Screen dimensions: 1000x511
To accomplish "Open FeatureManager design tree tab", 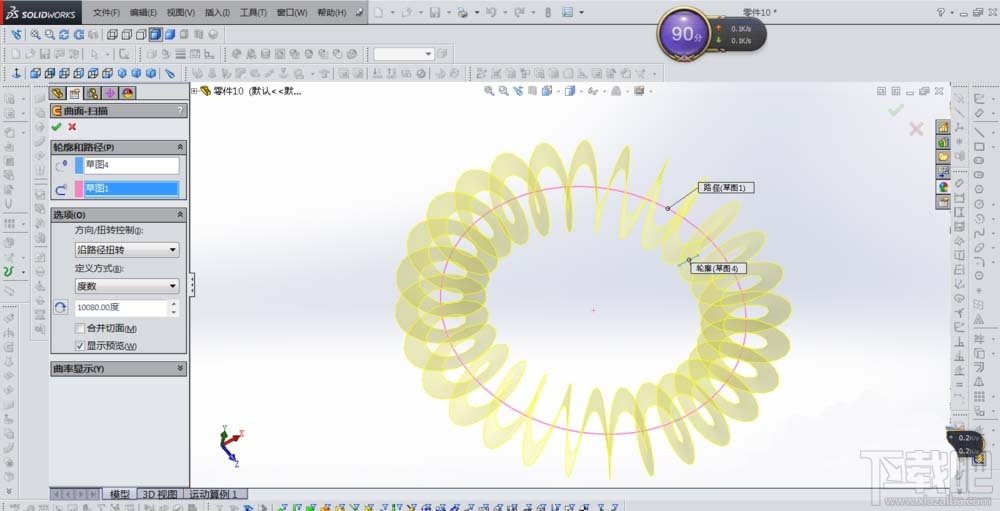I will coord(57,93).
